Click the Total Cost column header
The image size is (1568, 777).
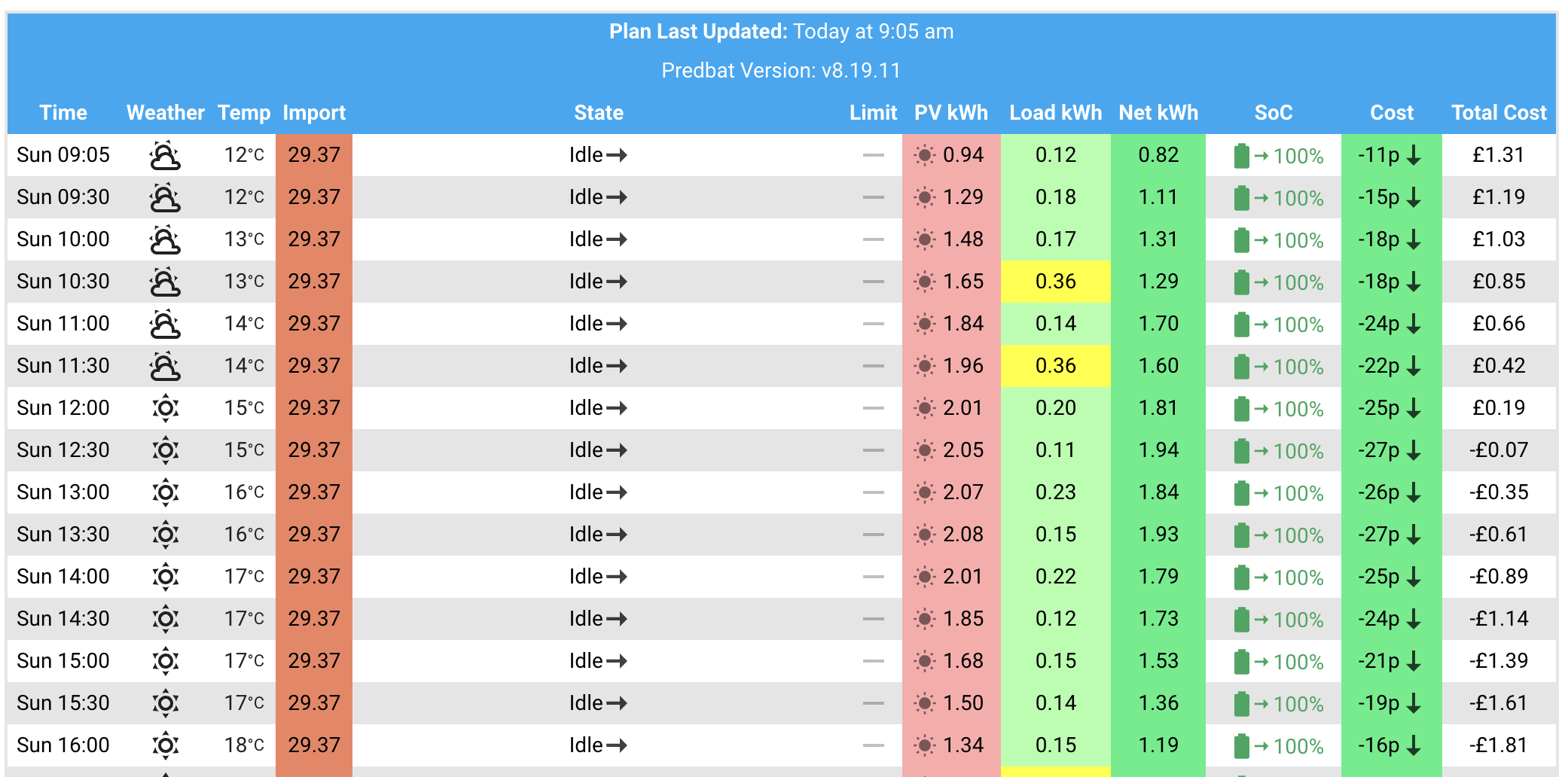[1499, 113]
